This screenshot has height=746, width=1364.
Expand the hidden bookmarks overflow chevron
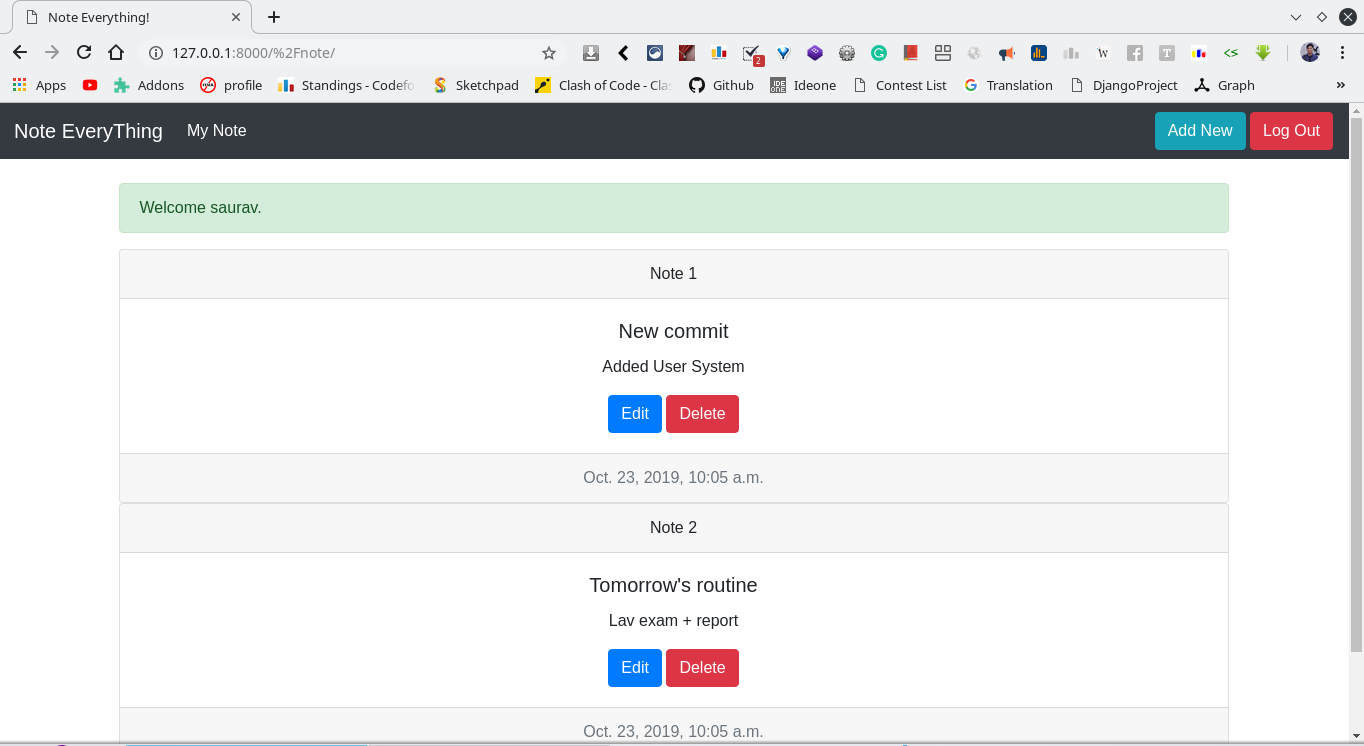tap(1341, 85)
